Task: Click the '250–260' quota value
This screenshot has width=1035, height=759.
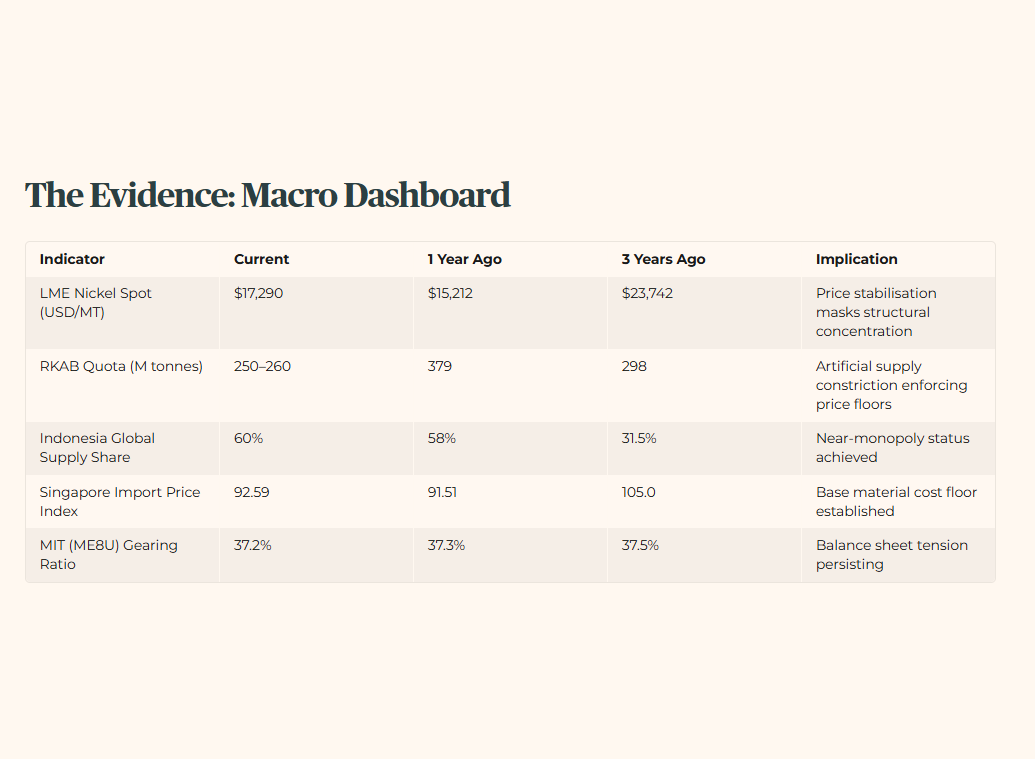Action: 262,366
